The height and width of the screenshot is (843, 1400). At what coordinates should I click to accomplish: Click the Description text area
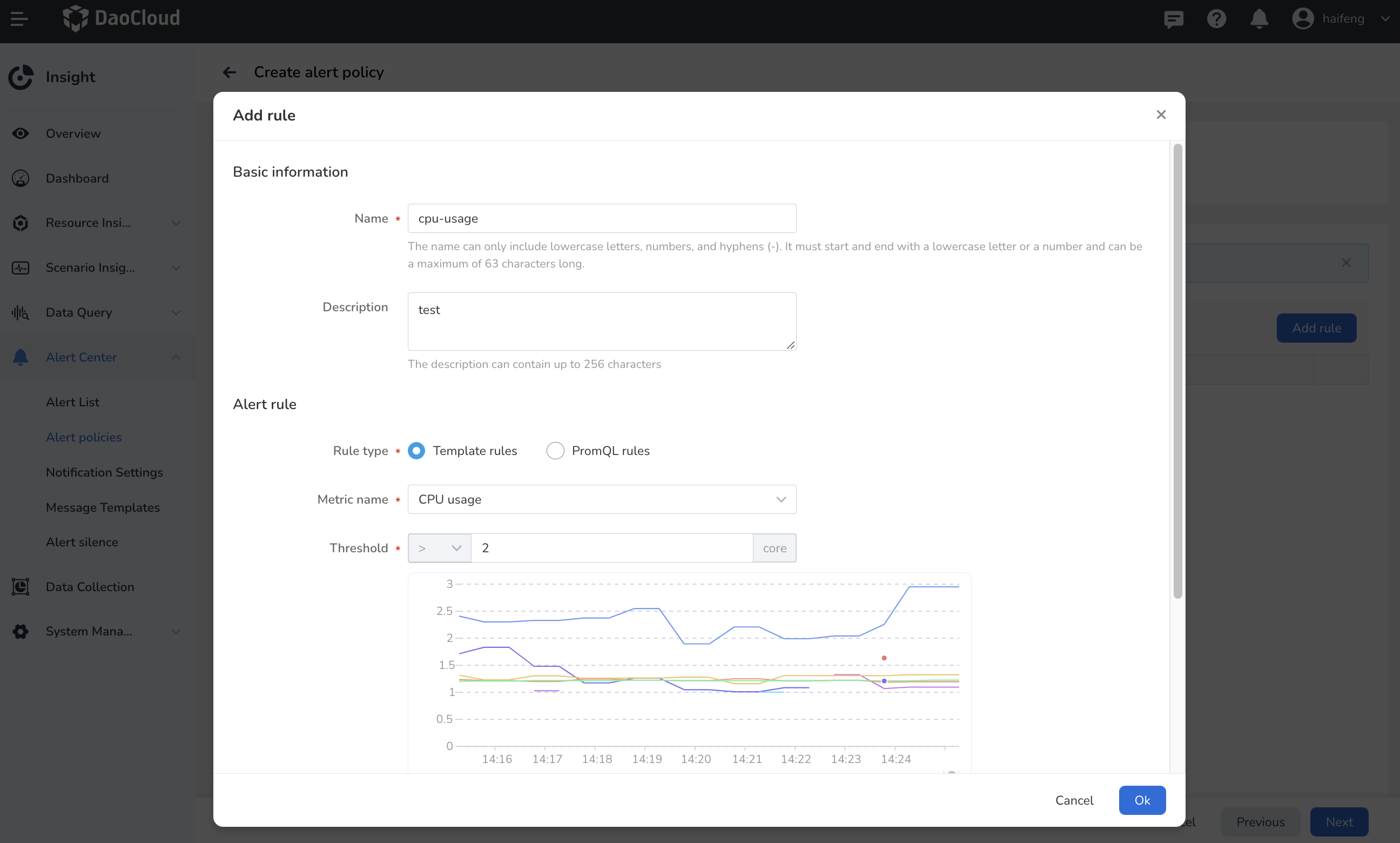(x=602, y=322)
